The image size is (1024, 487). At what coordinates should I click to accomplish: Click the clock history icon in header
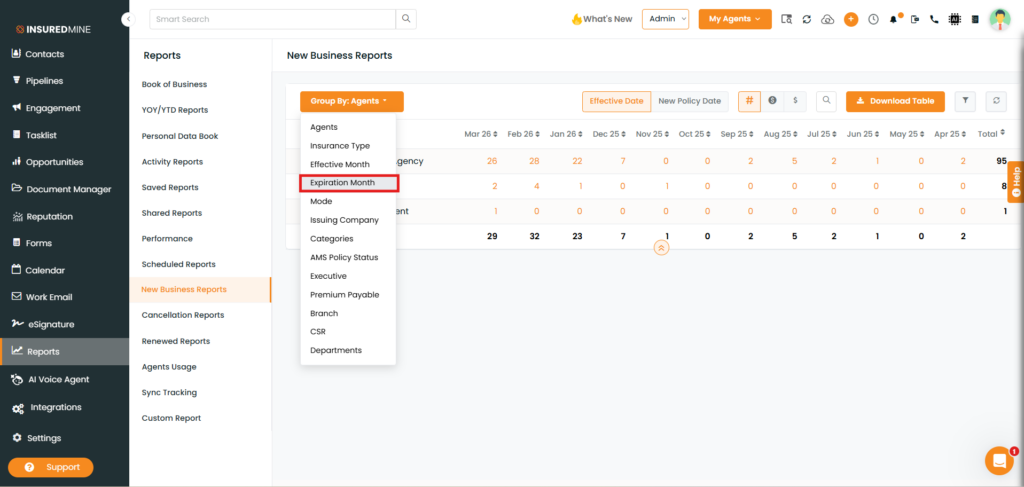873,19
